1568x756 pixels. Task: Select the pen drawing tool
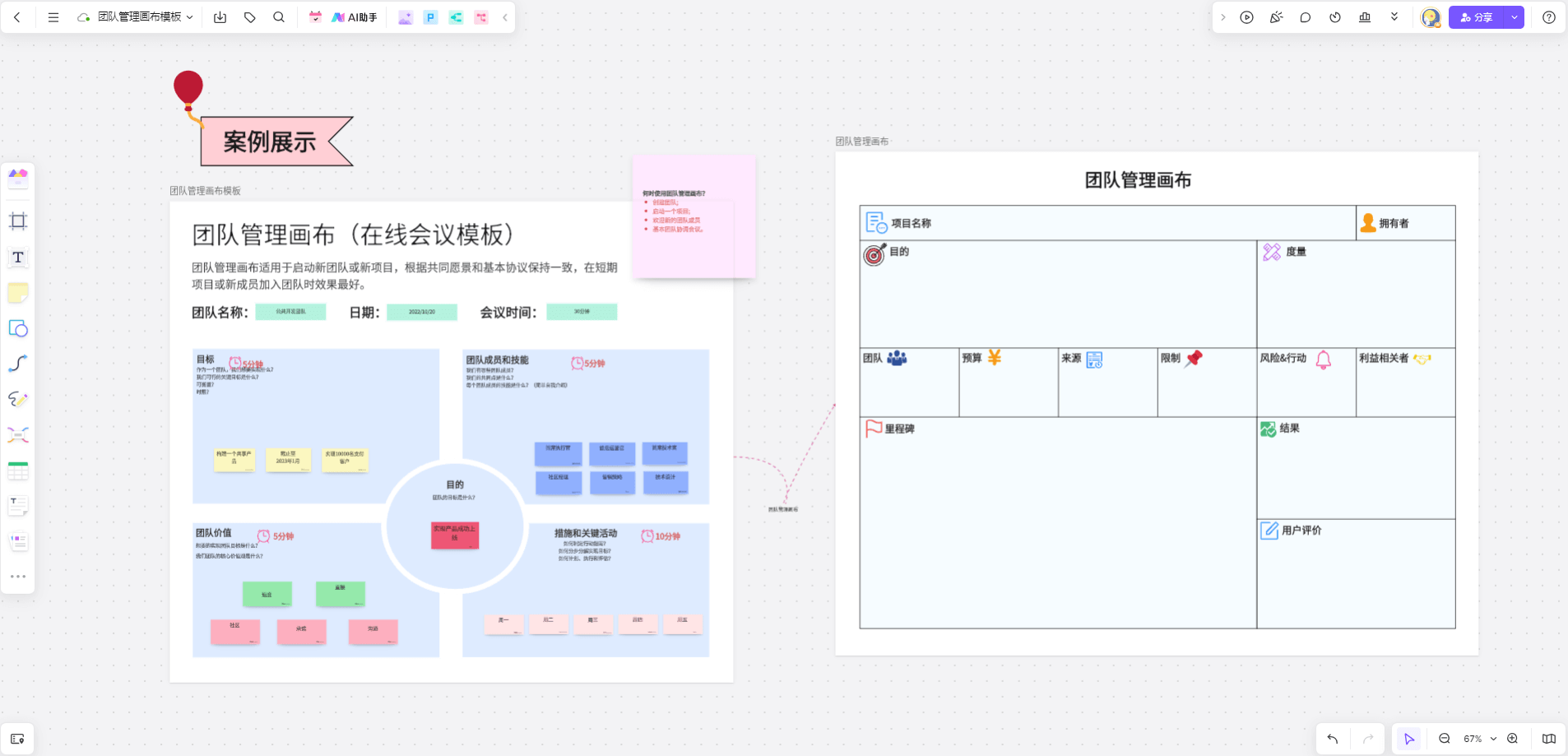(18, 399)
